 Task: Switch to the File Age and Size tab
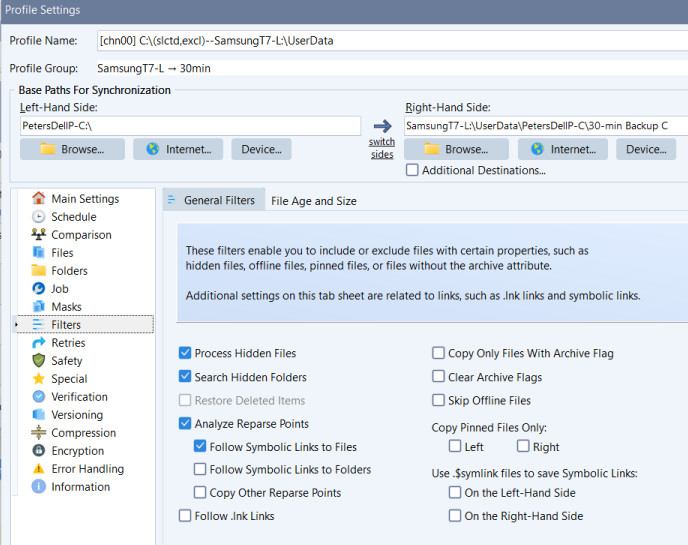[x=314, y=201]
